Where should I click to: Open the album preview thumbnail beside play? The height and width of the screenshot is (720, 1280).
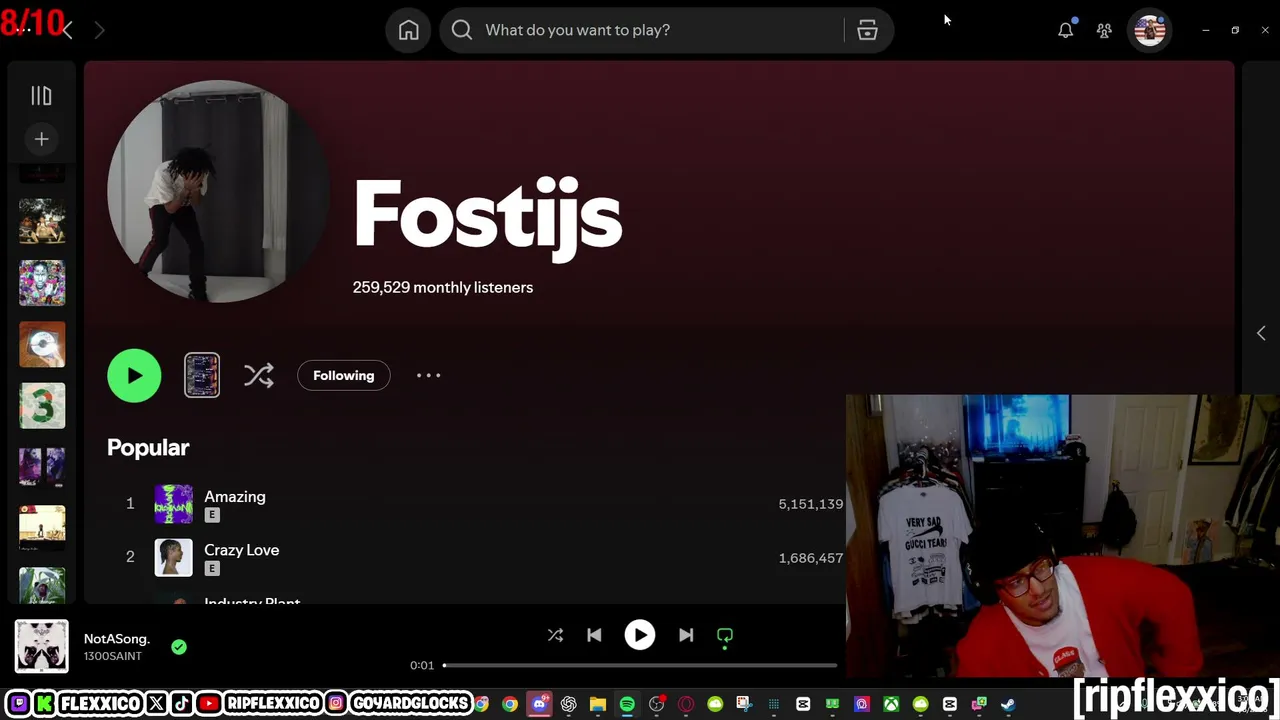[x=202, y=375]
